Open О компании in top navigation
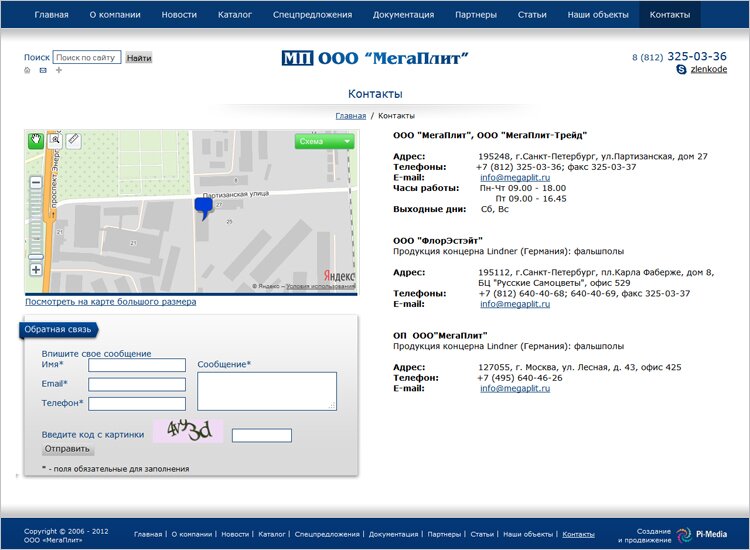The image size is (750, 550). 115,14
